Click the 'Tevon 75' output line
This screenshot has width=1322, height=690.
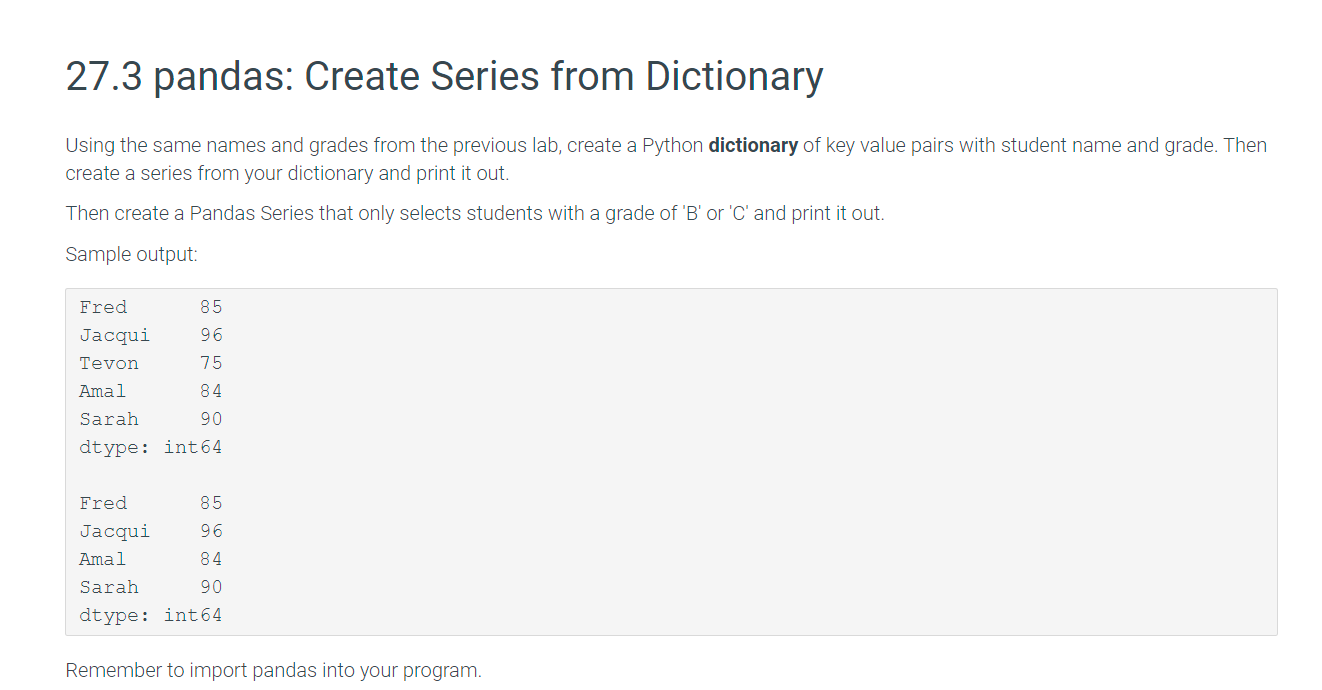151,363
